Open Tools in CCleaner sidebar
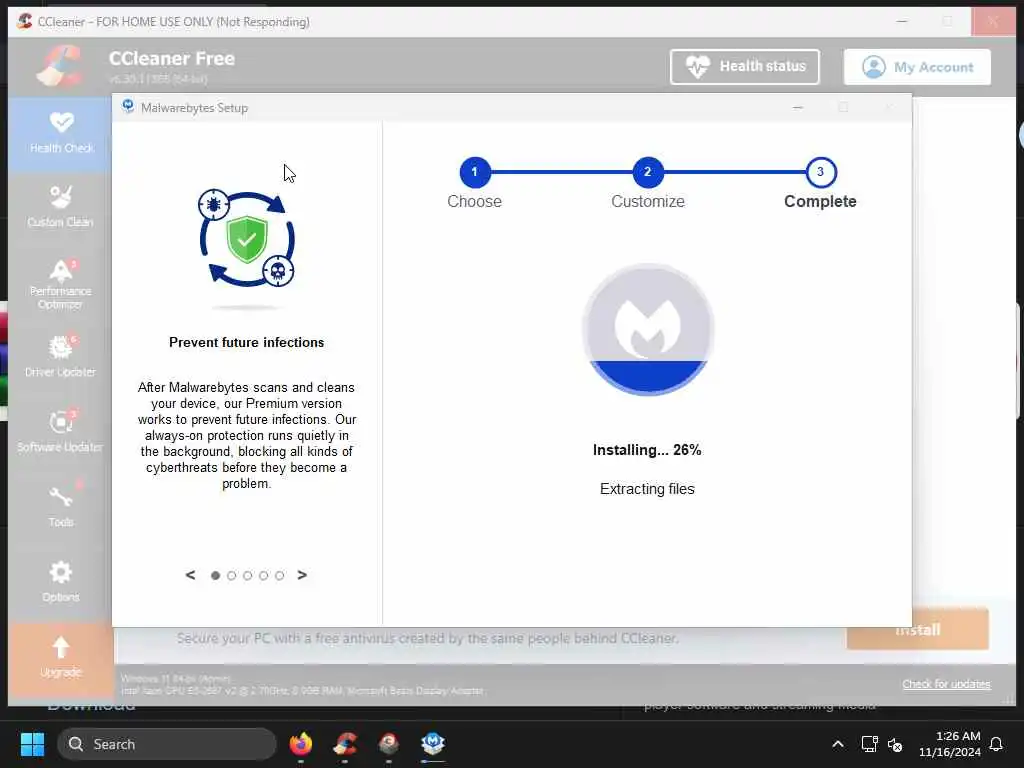Viewport: 1024px width, 768px height. [x=61, y=506]
